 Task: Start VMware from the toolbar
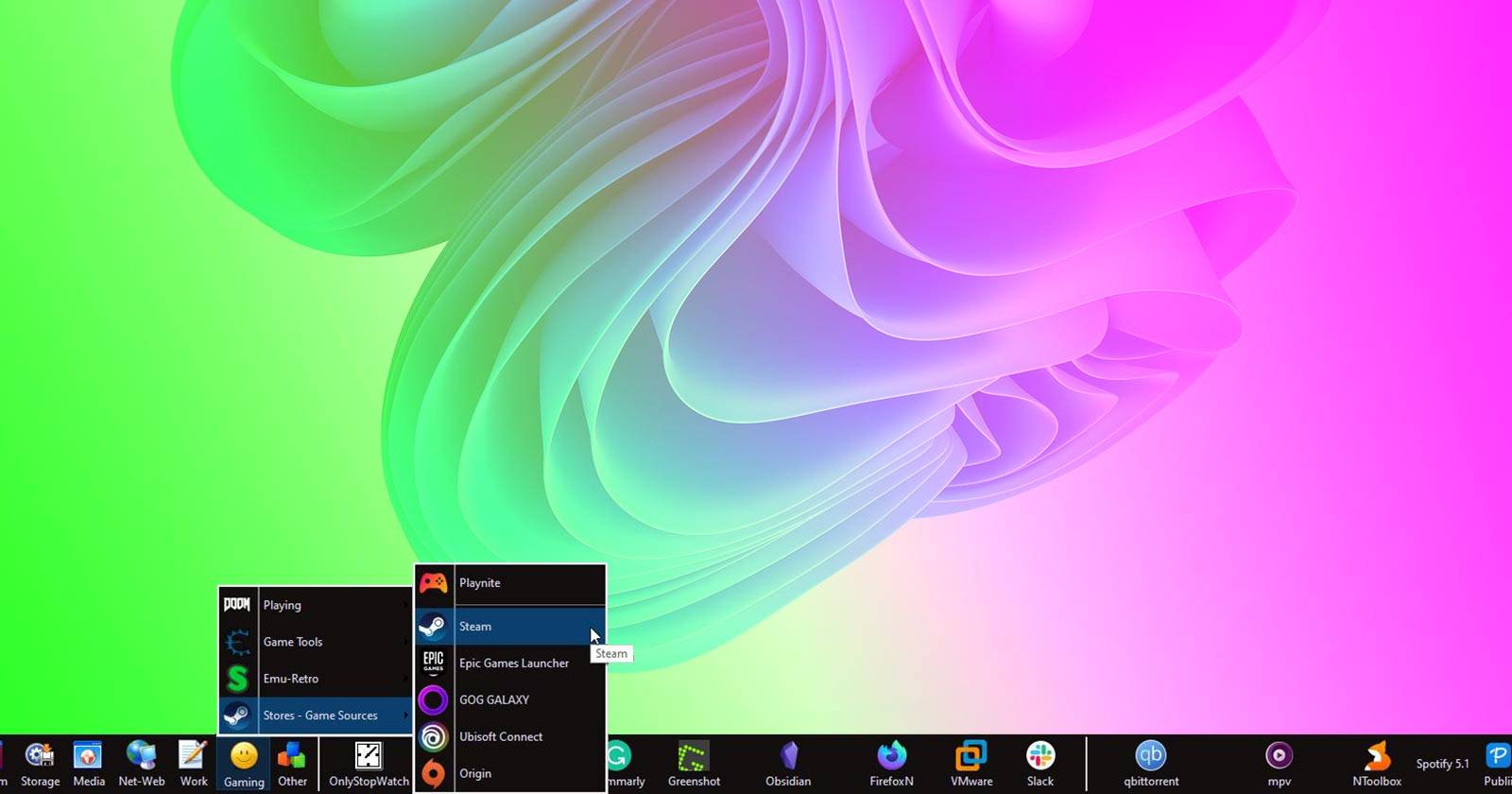(971, 765)
